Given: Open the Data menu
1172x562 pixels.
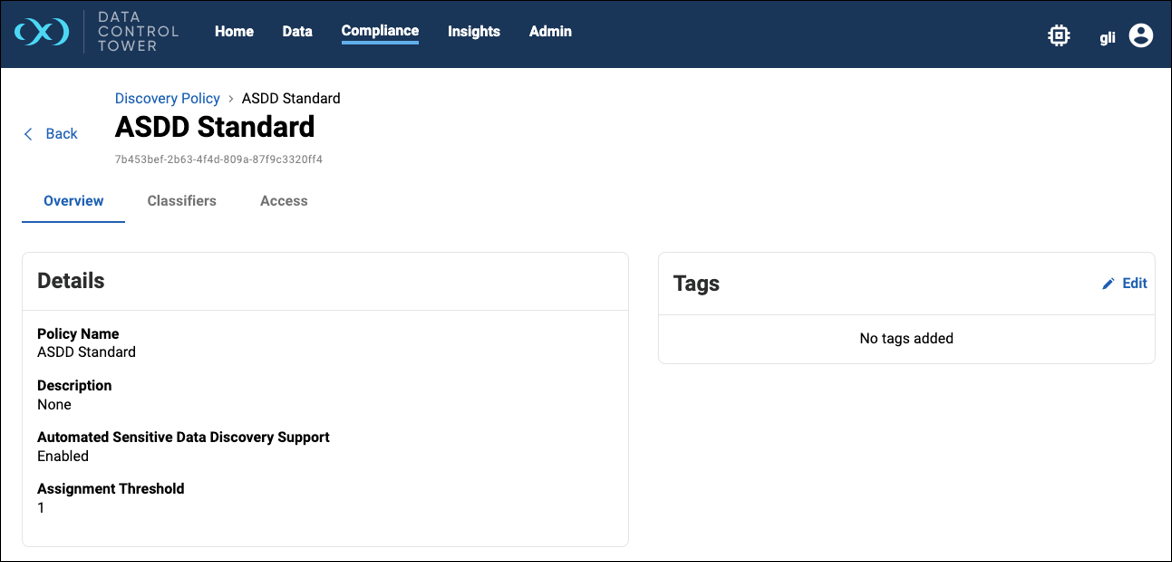Looking at the screenshot, I should 297,31.
